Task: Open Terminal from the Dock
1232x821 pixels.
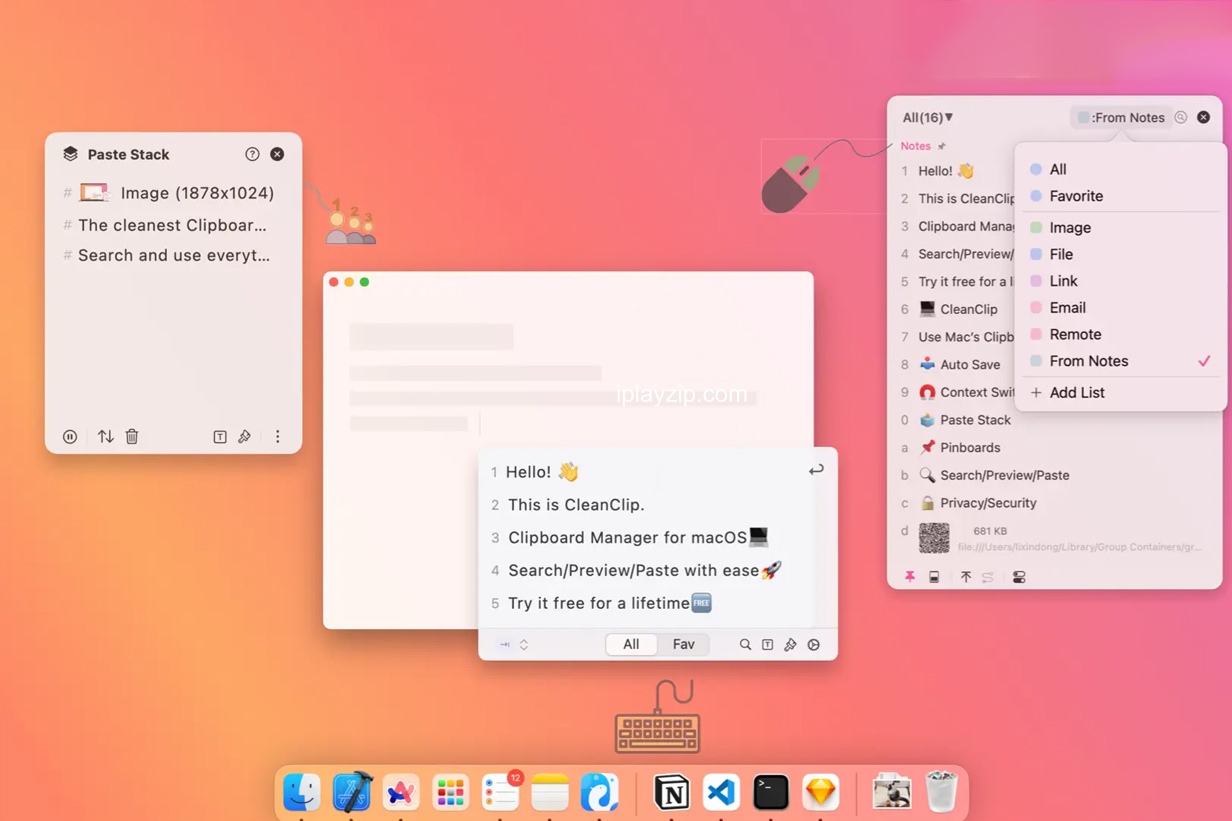Action: pos(771,792)
